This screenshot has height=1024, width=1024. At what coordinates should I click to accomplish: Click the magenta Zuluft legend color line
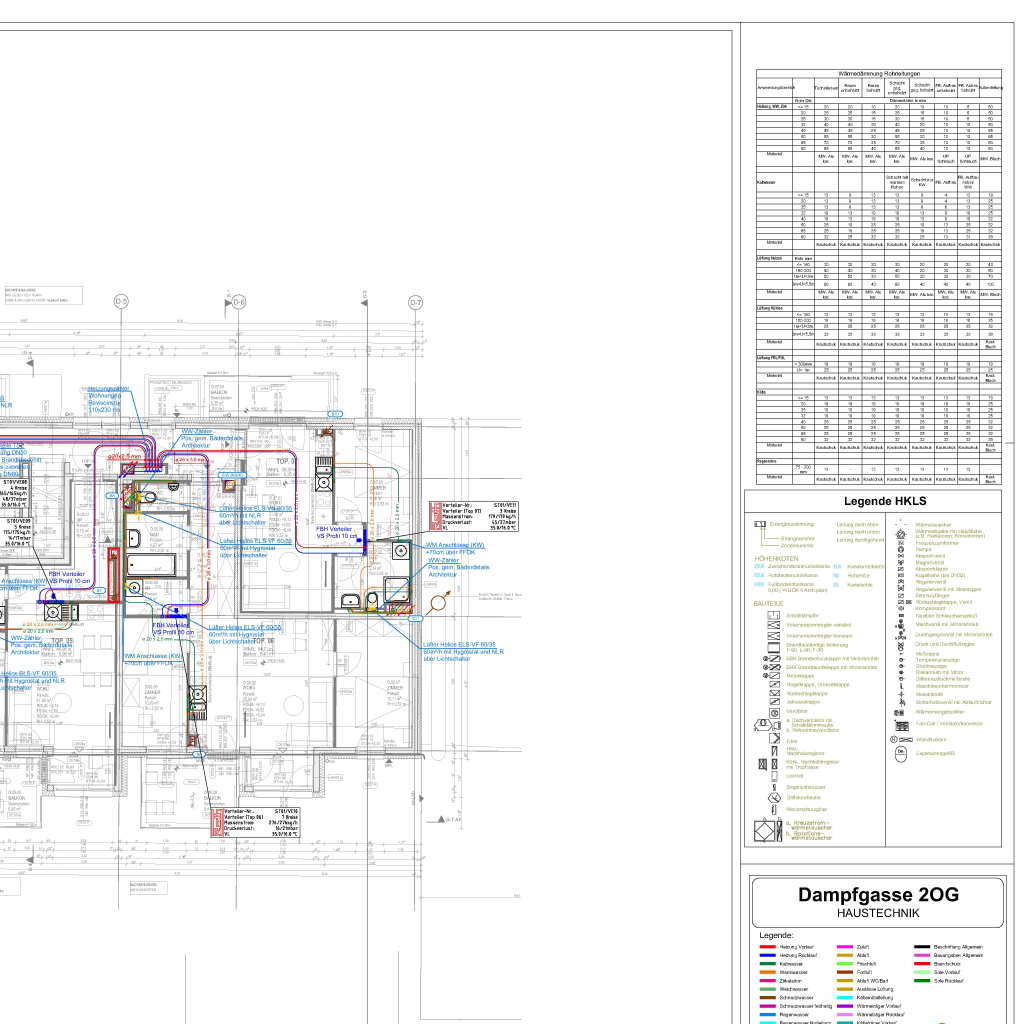pos(844,946)
